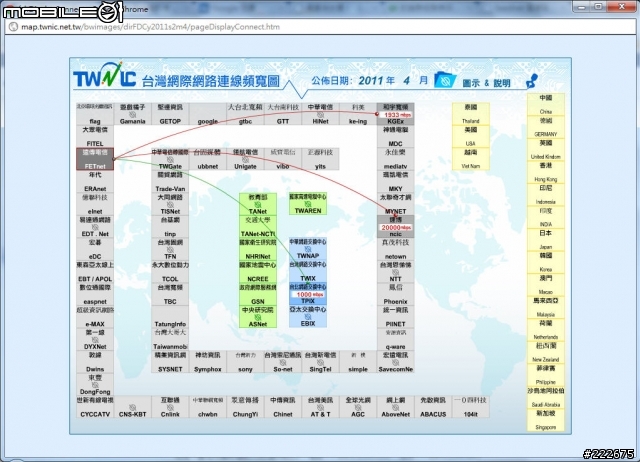Select the AT & T node

[x=320, y=407]
